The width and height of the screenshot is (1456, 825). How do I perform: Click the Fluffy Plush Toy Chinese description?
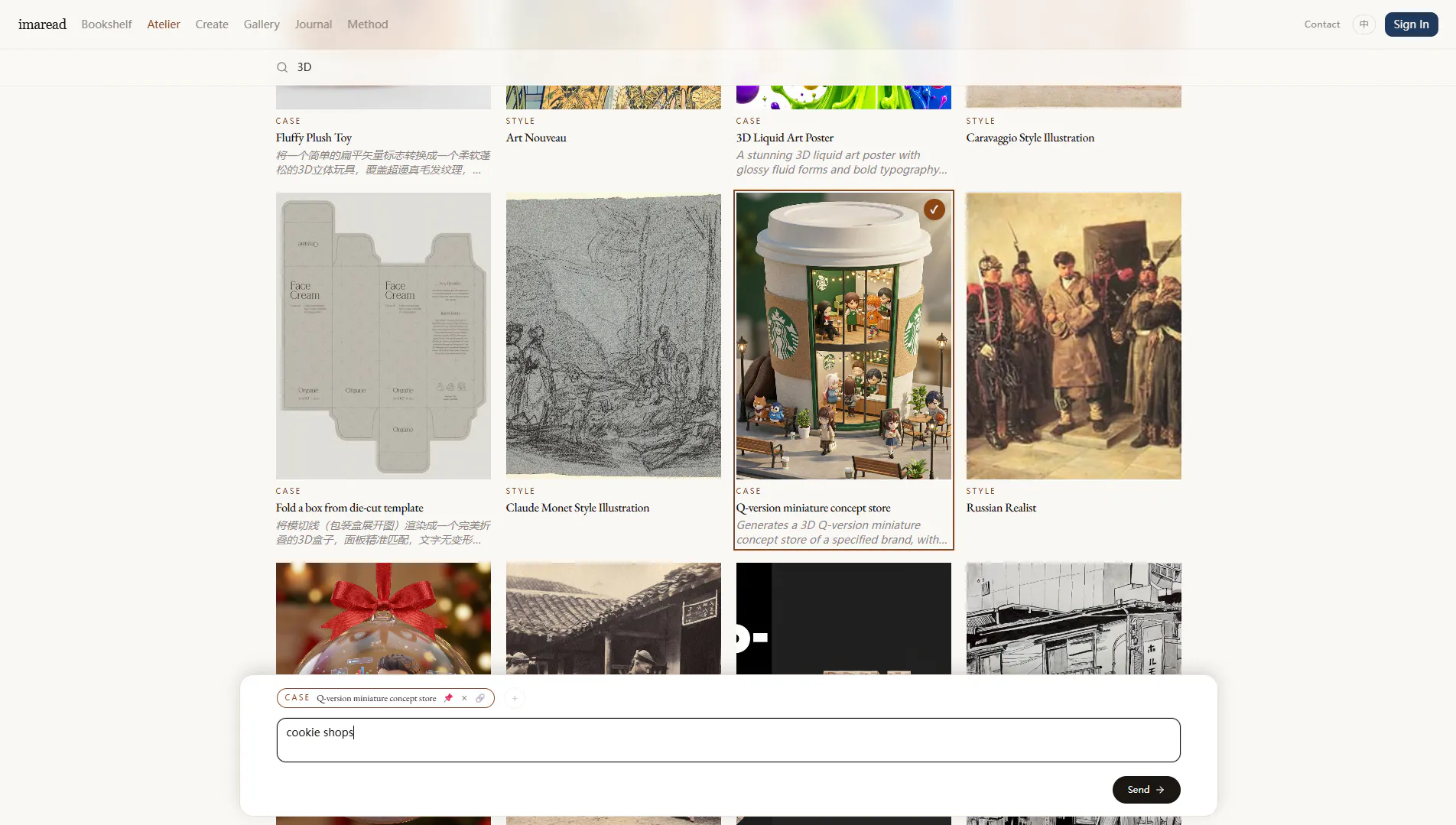pos(383,162)
